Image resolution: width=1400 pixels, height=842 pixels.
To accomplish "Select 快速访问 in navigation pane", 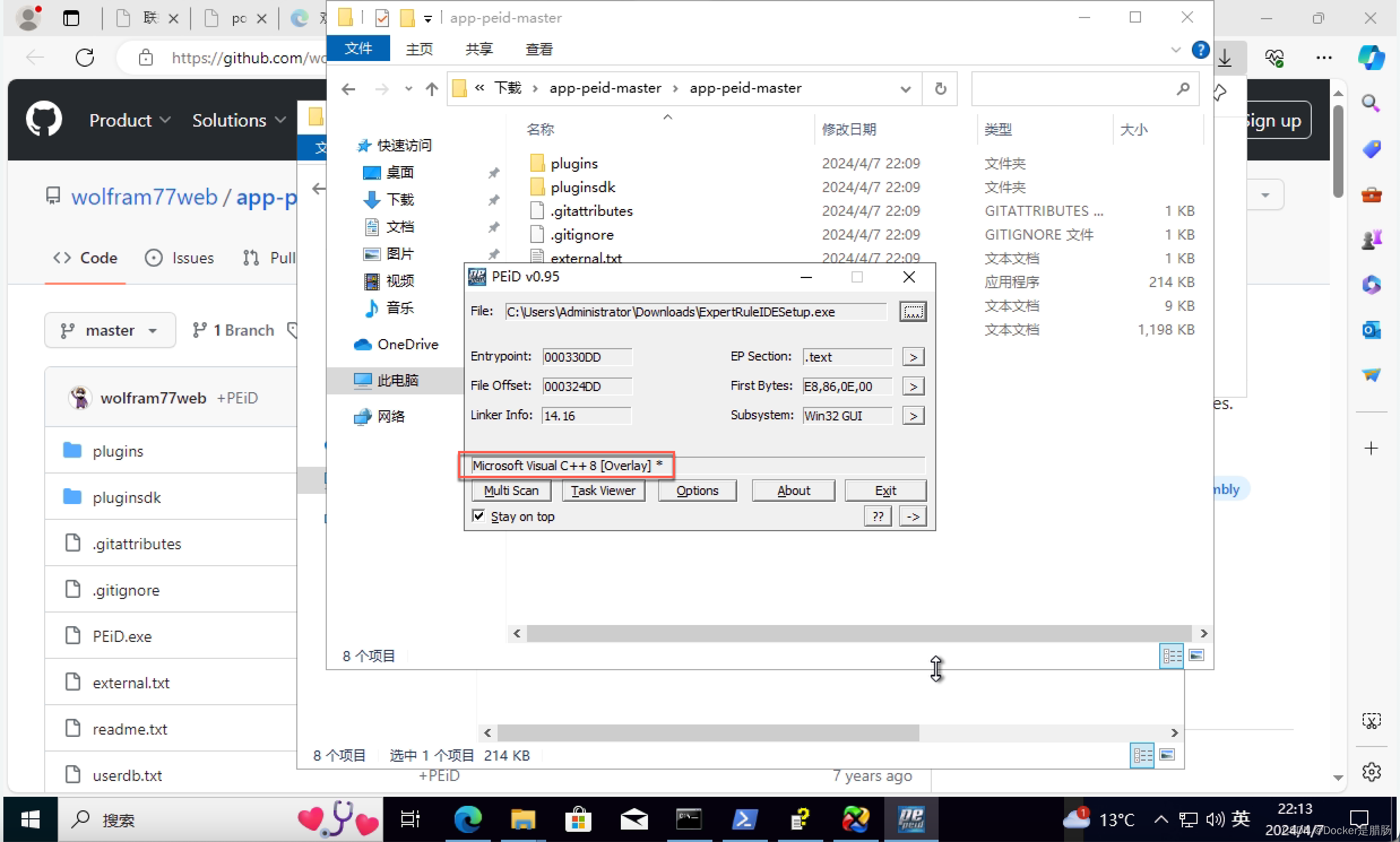I will coord(394,145).
